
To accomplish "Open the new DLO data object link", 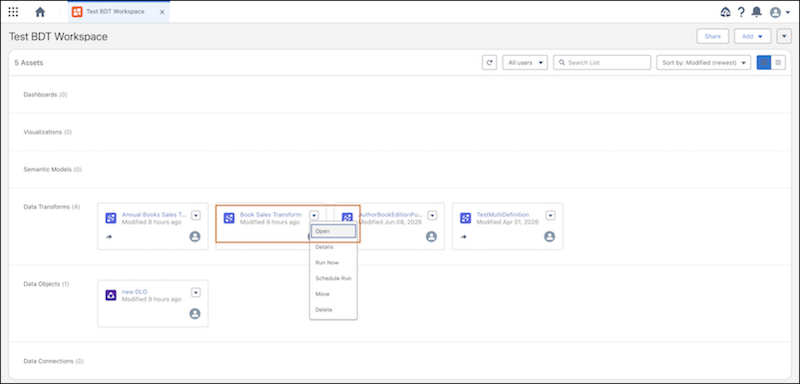I will tap(135, 292).
